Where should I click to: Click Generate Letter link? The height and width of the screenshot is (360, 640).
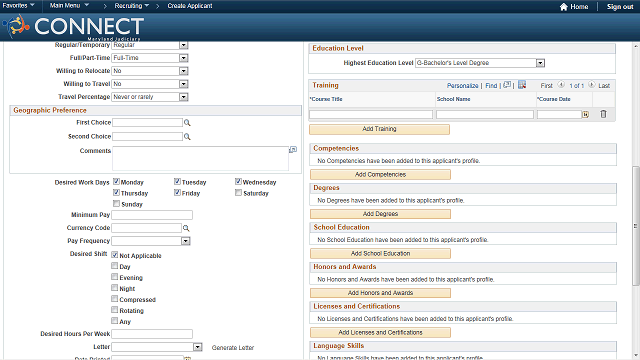tap(233, 347)
